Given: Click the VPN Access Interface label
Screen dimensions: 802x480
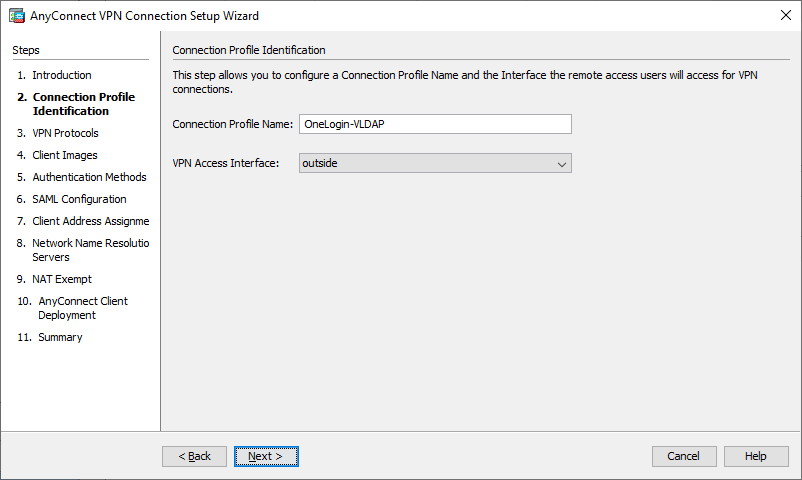Looking at the screenshot, I should click(x=226, y=163).
